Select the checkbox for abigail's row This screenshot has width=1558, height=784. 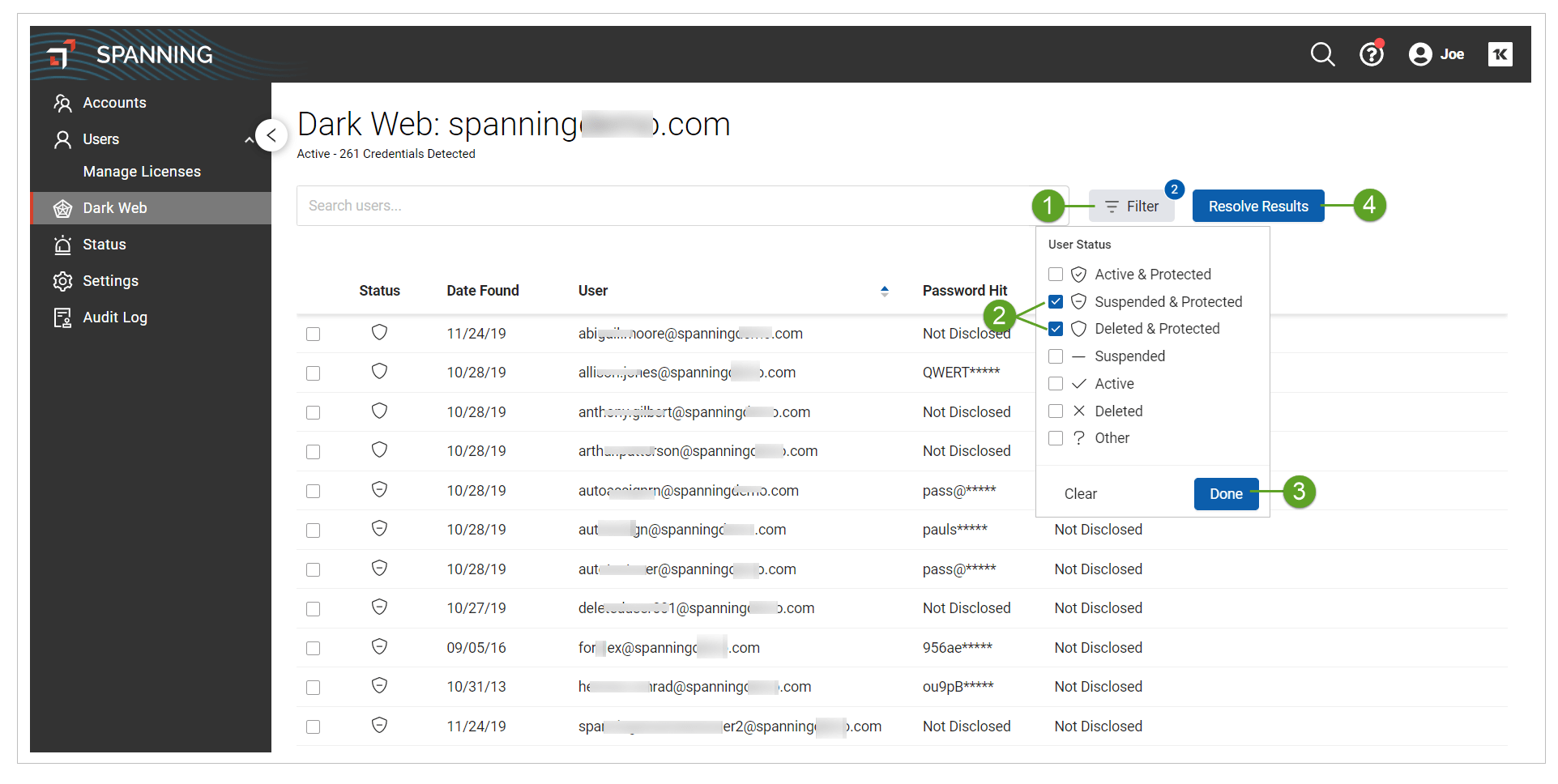coord(314,333)
